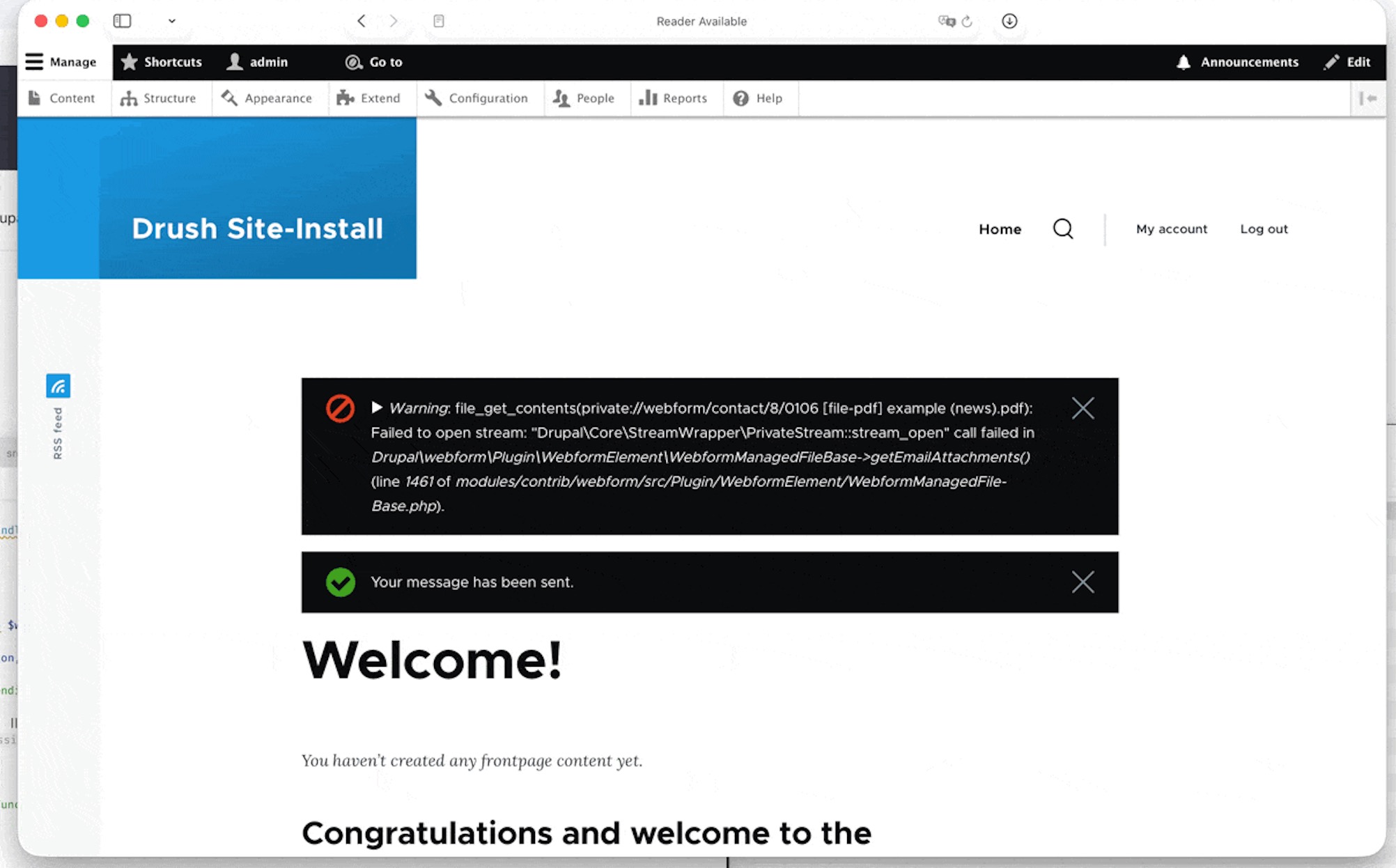Viewport: 1396px width, 868px height.
Task: Dismiss the file_get_contents warning message
Action: 1083,408
